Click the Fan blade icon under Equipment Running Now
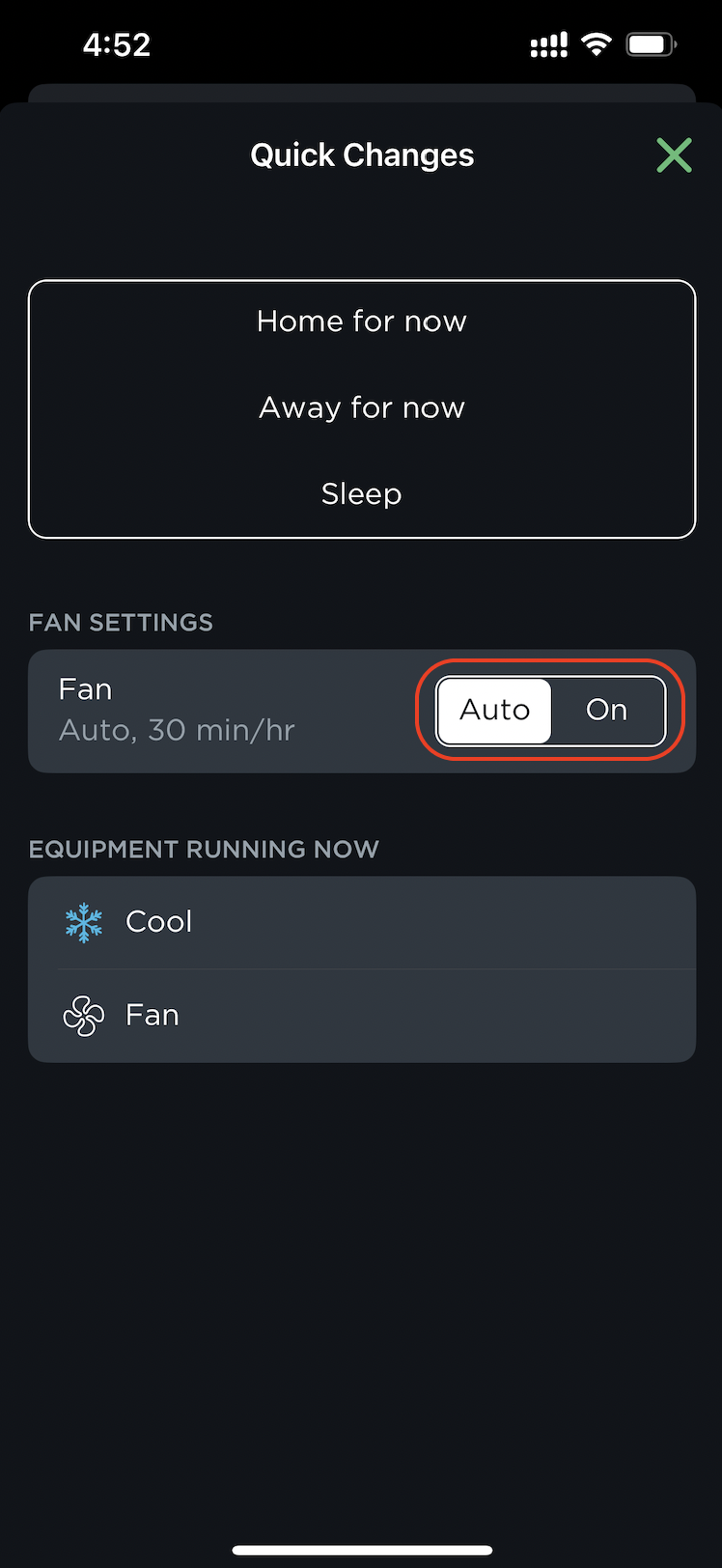 [x=83, y=1016]
